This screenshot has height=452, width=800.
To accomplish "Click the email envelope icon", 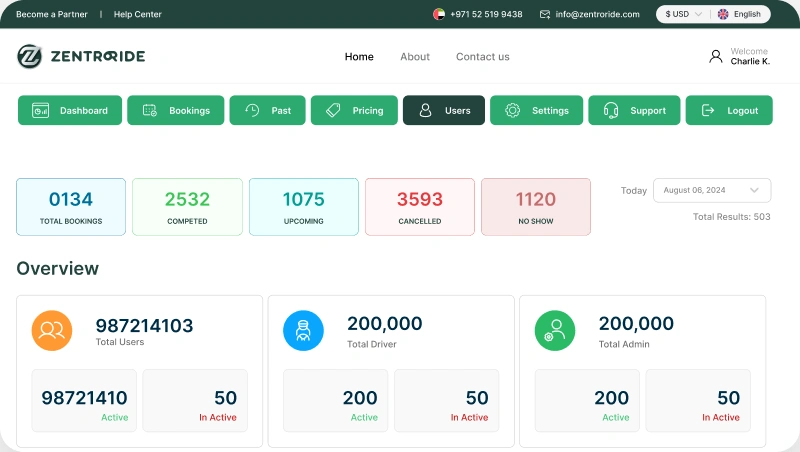I will pyautogui.click(x=545, y=14).
